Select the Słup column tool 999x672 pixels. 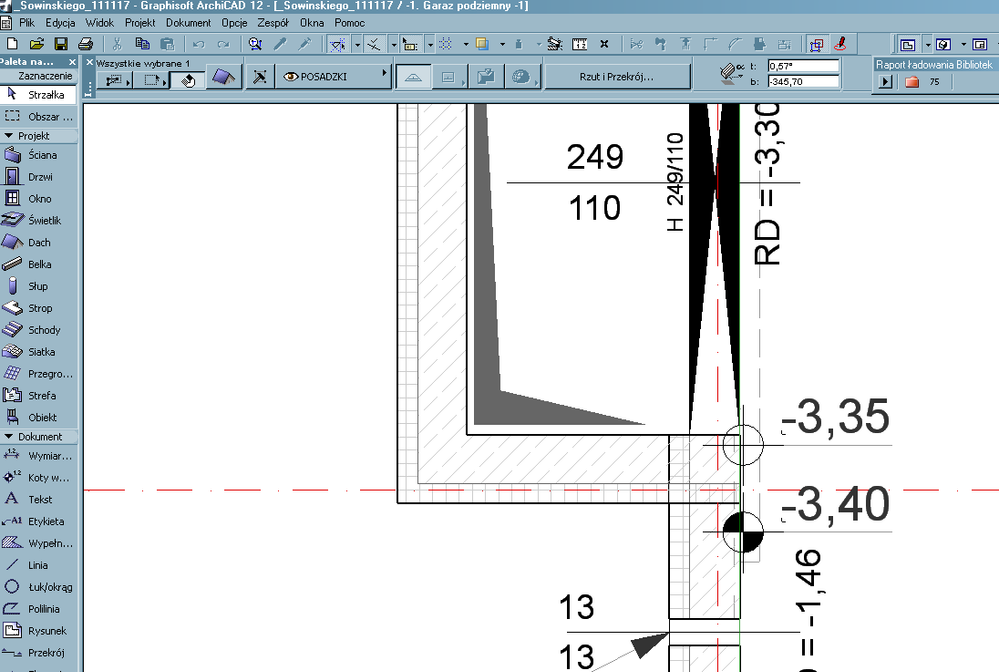38,286
